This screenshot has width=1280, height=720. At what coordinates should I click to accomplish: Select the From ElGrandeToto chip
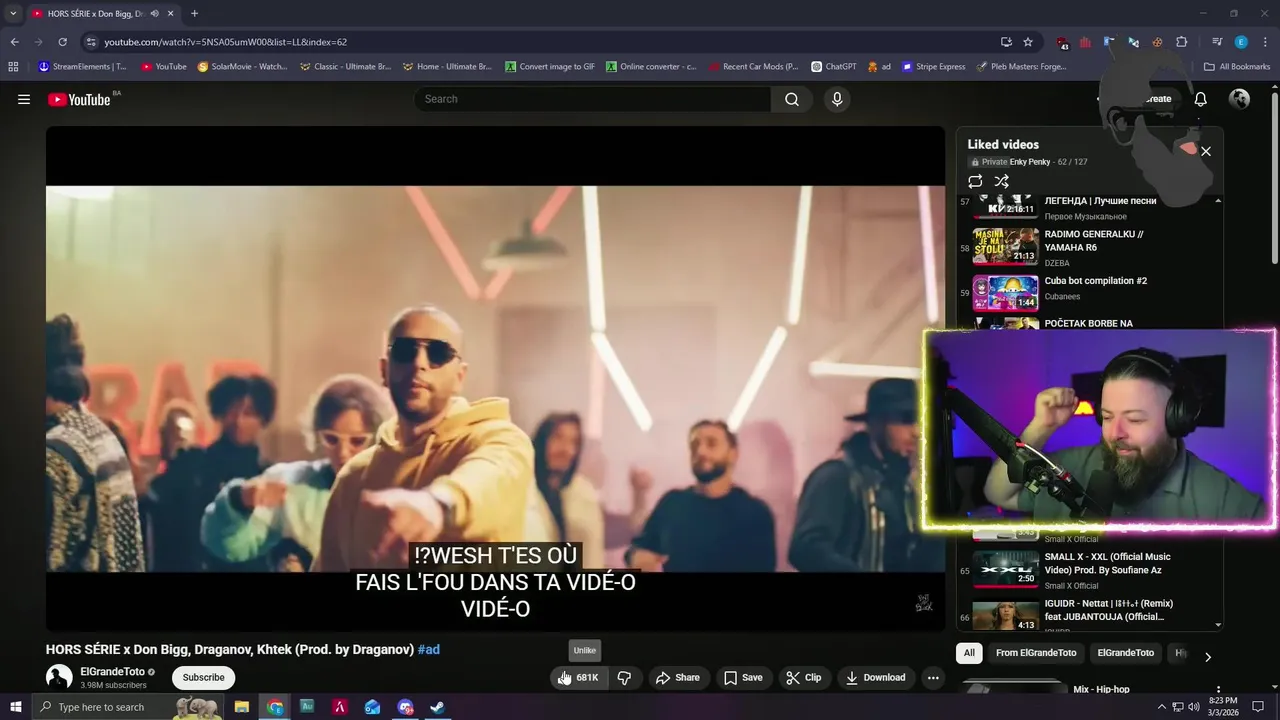pyautogui.click(x=1036, y=653)
